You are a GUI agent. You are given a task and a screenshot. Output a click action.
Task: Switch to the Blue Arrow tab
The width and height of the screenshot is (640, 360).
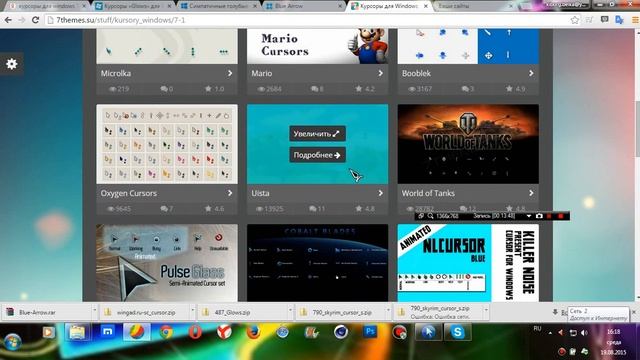click(x=304, y=6)
